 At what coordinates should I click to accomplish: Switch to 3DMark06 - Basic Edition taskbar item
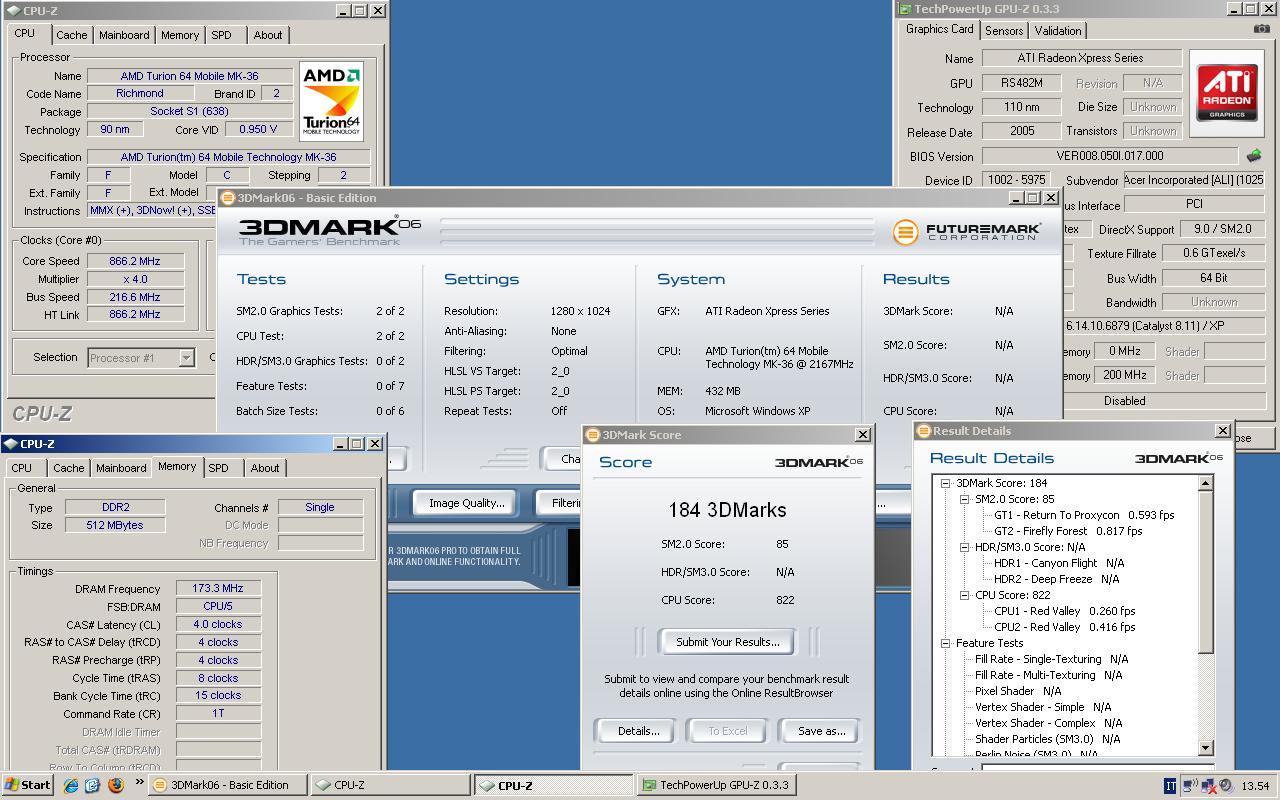[x=229, y=785]
